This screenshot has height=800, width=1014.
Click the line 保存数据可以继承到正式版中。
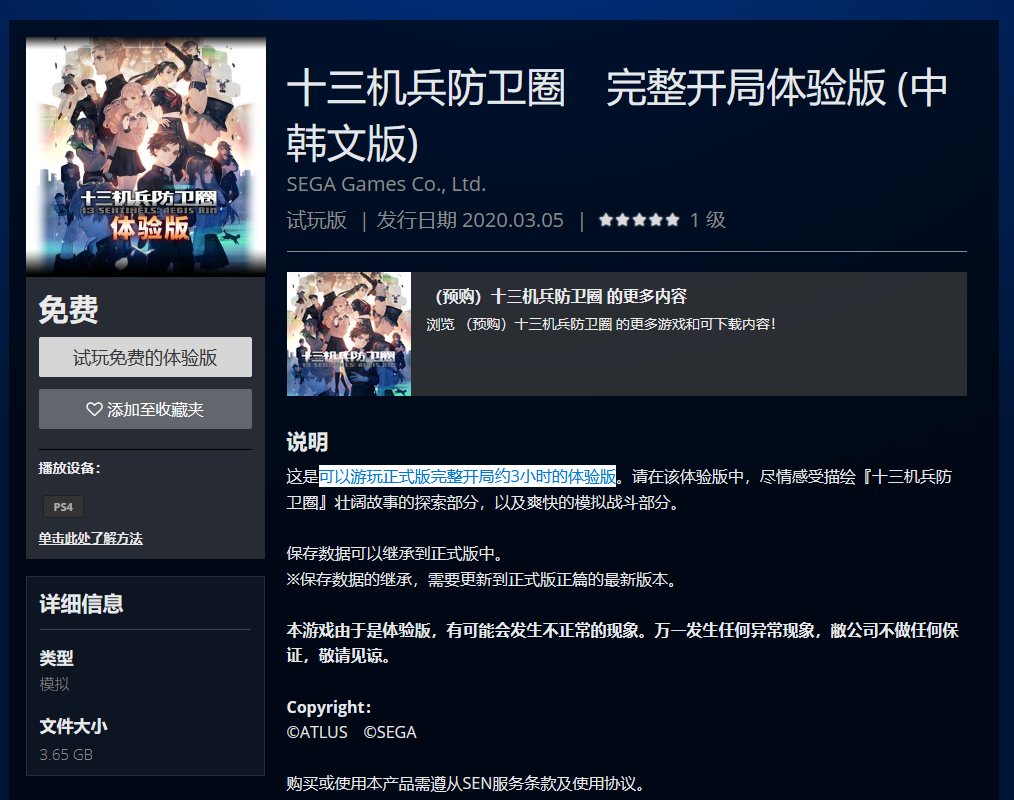(394, 554)
